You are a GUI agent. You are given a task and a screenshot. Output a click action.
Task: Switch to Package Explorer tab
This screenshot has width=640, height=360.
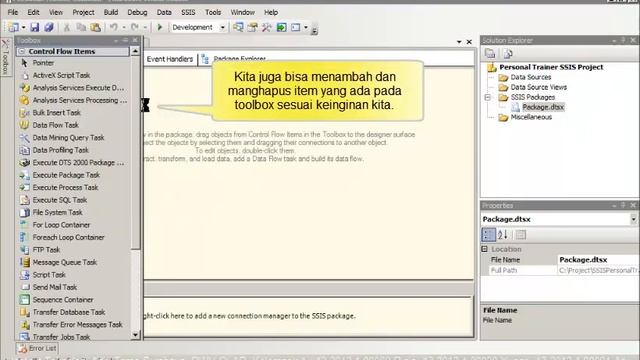click(x=234, y=59)
